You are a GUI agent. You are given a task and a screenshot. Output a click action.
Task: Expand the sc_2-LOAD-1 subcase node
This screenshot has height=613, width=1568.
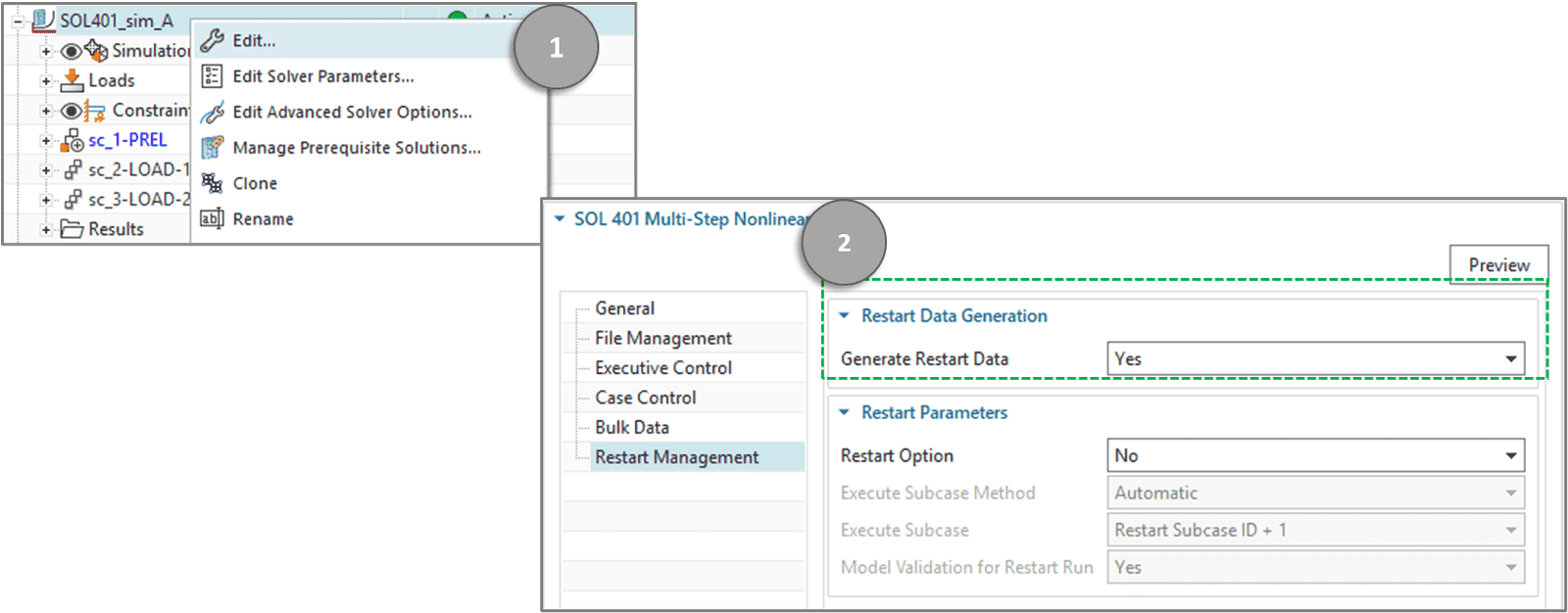pyautogui.click(x=45, y=170)
